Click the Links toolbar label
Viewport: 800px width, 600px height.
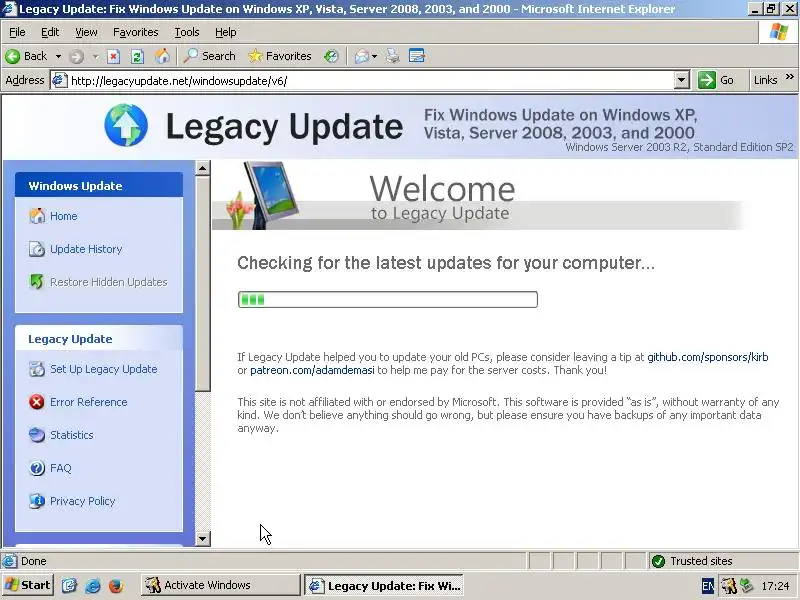765,80
